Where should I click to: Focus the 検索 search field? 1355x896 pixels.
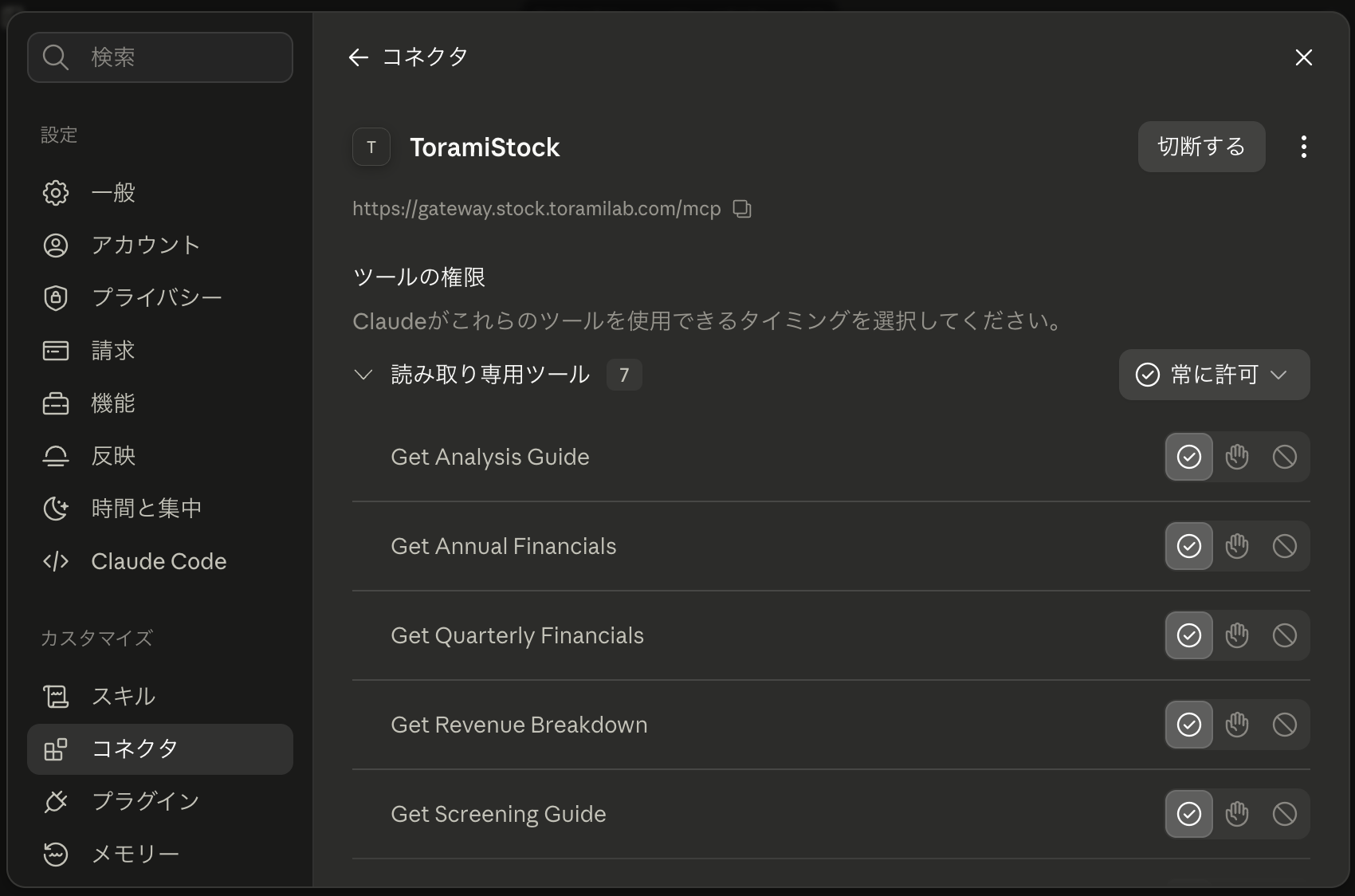160,57
